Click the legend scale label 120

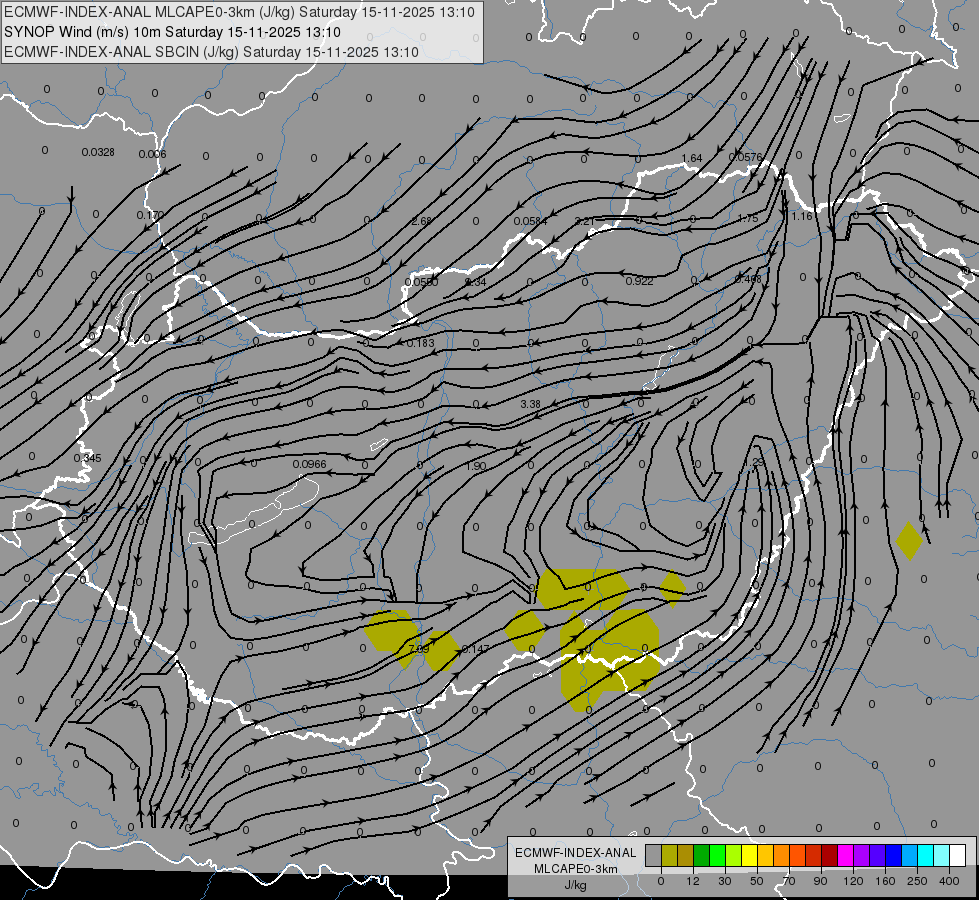[x=854, y=881]
